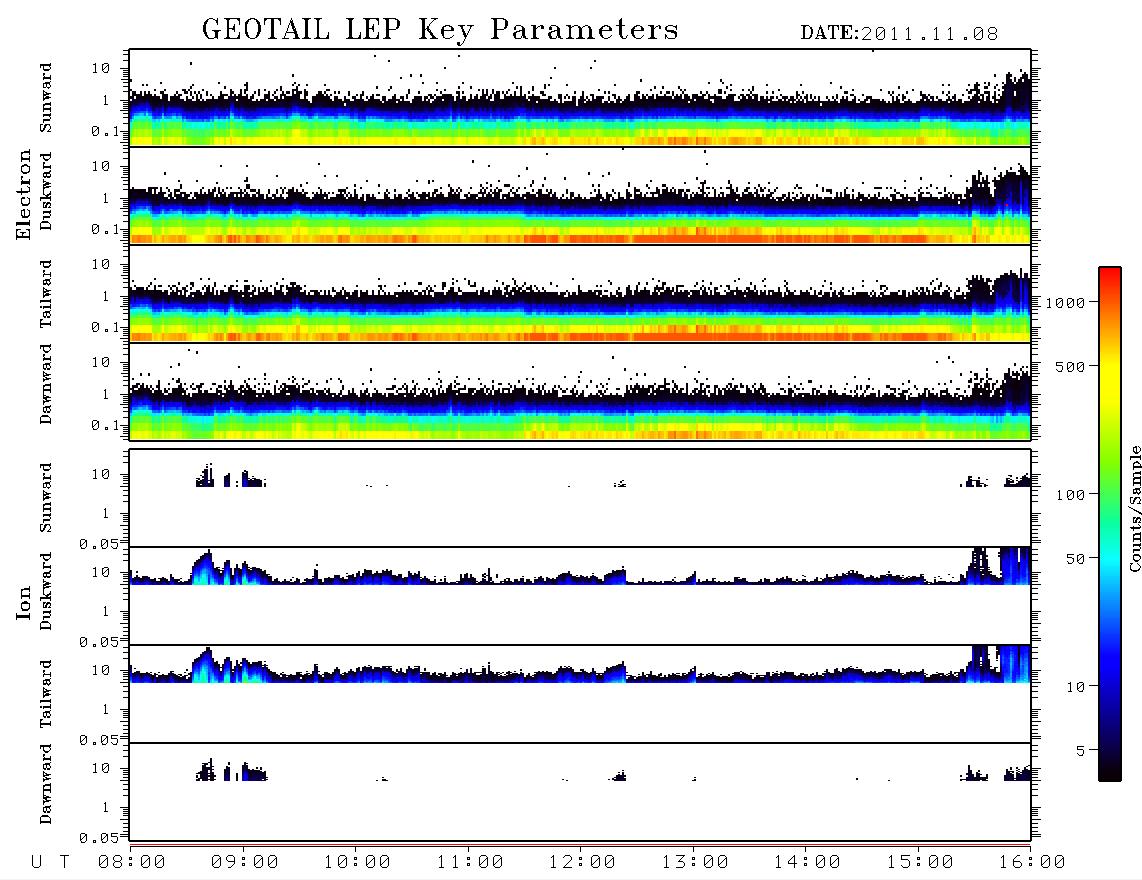
Task: Click the Electron Tailward spectrogram panel
Action: click(580, 294)
